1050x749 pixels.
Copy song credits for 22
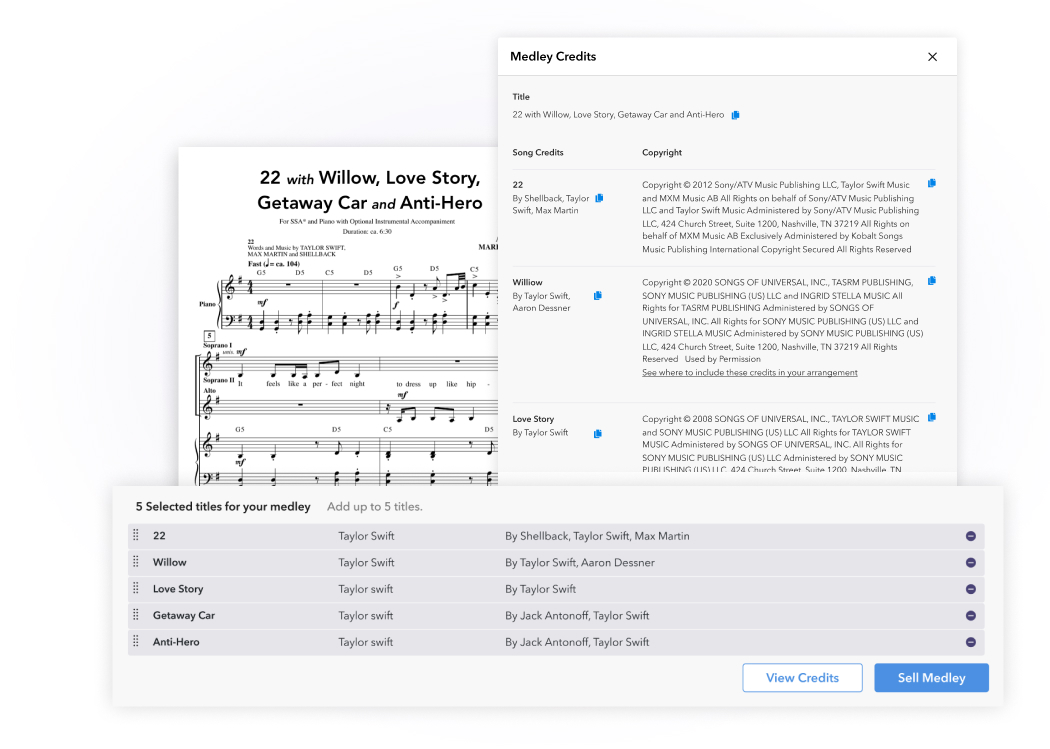599,198
